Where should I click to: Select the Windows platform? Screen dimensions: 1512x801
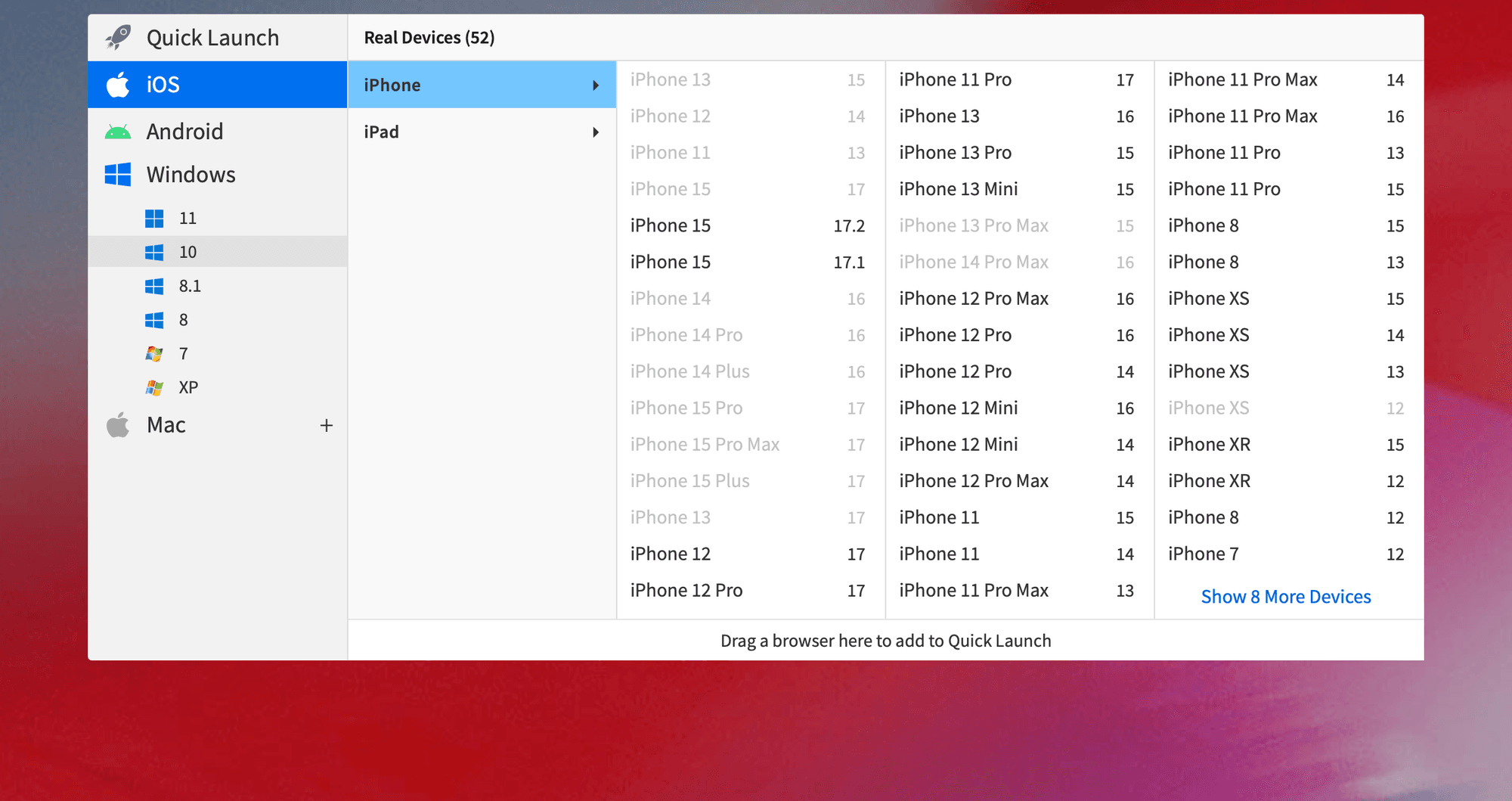click(218, 175)
